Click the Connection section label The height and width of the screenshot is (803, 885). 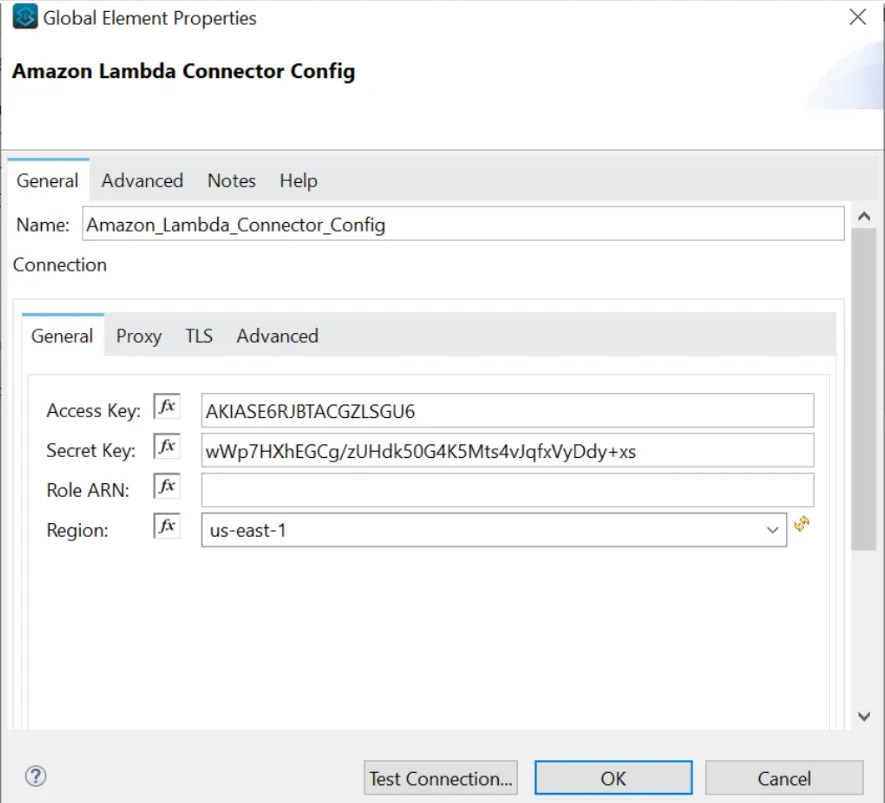[60, 265]
